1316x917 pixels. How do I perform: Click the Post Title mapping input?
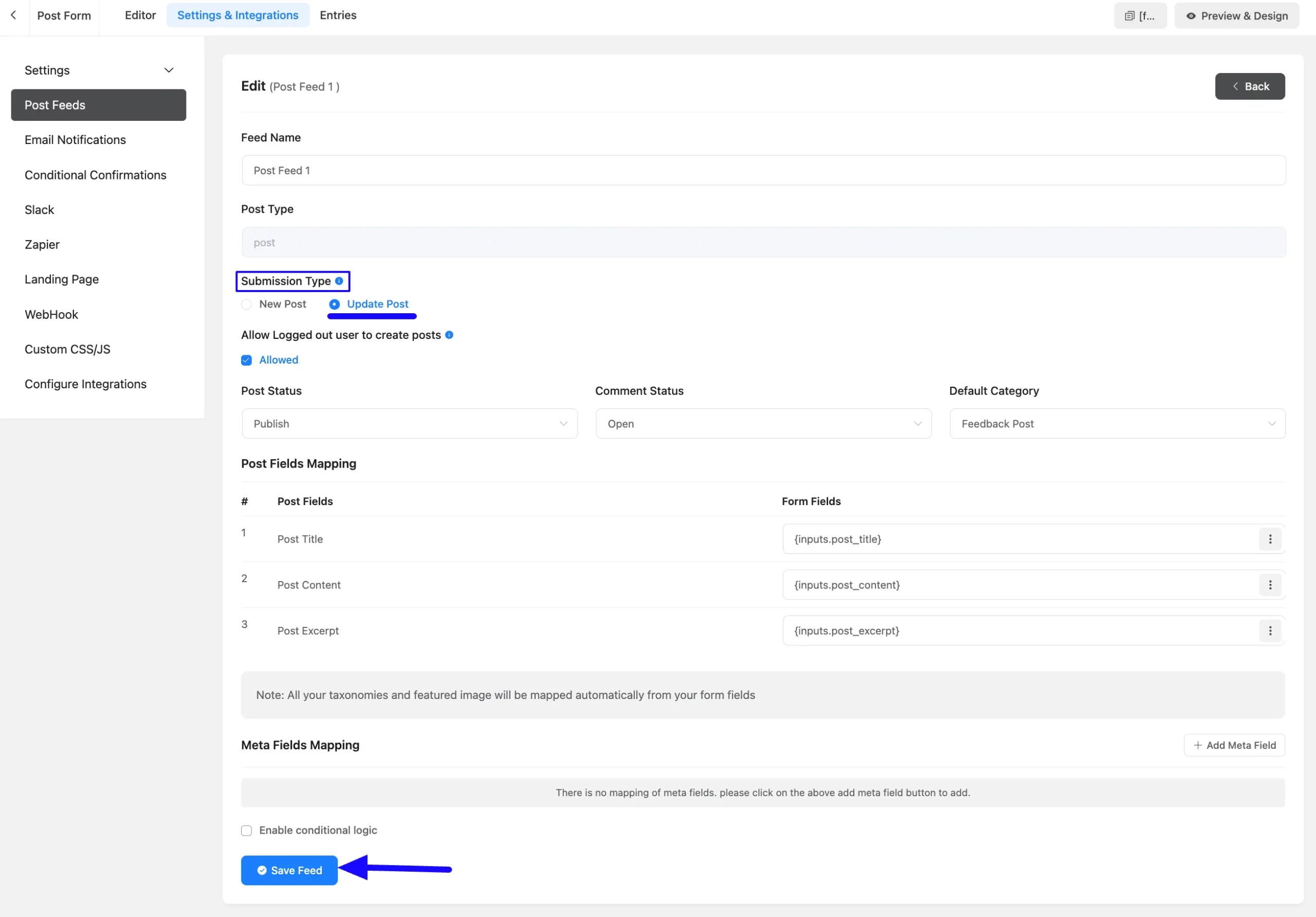click(1020, 539)
